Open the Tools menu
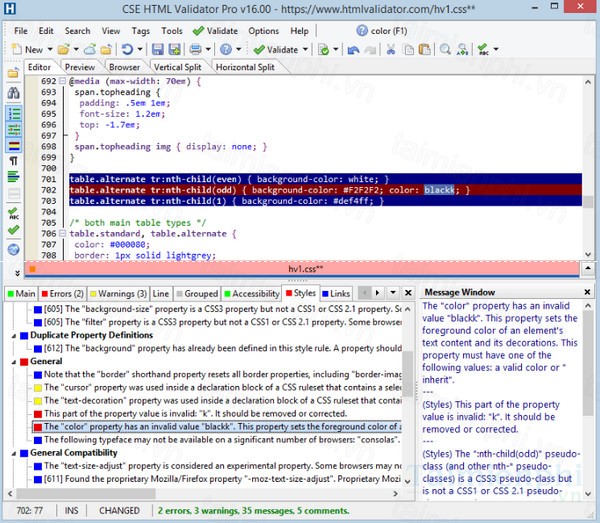The height and width of the screenshot is (523, 600). pos(172,31)
